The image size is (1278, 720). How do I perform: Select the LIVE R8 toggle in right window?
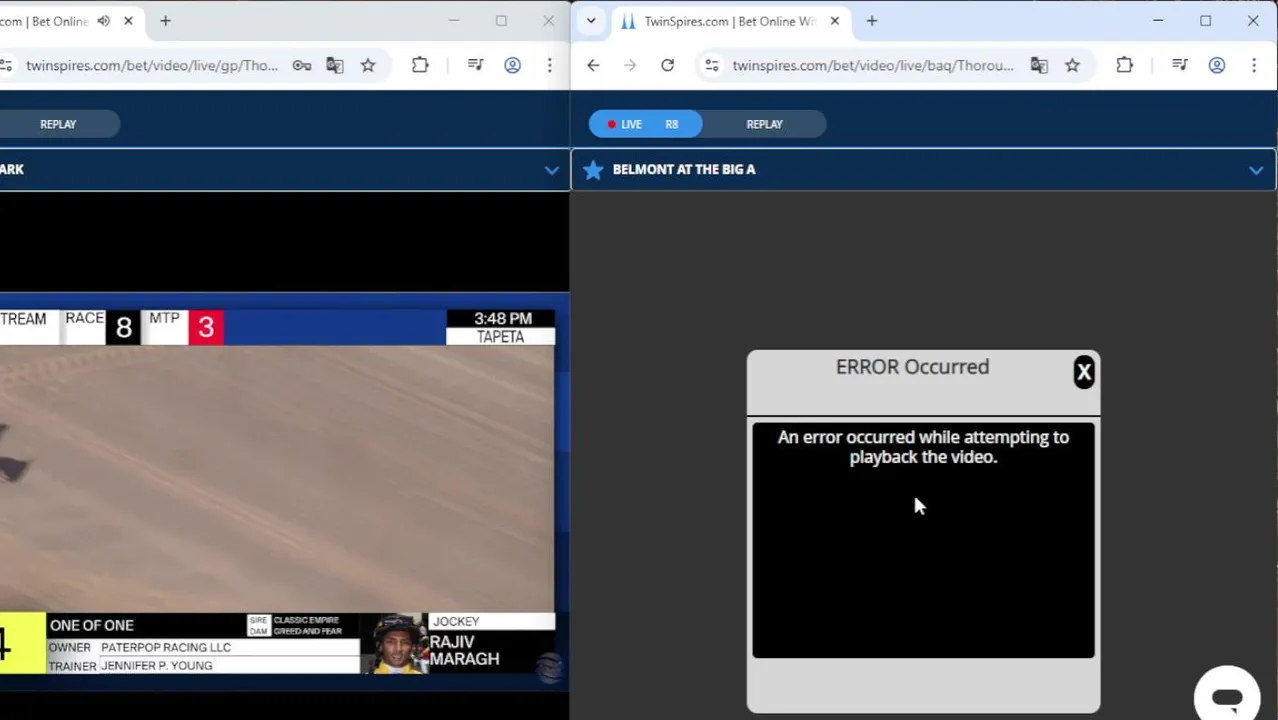(x=645, y=124)
